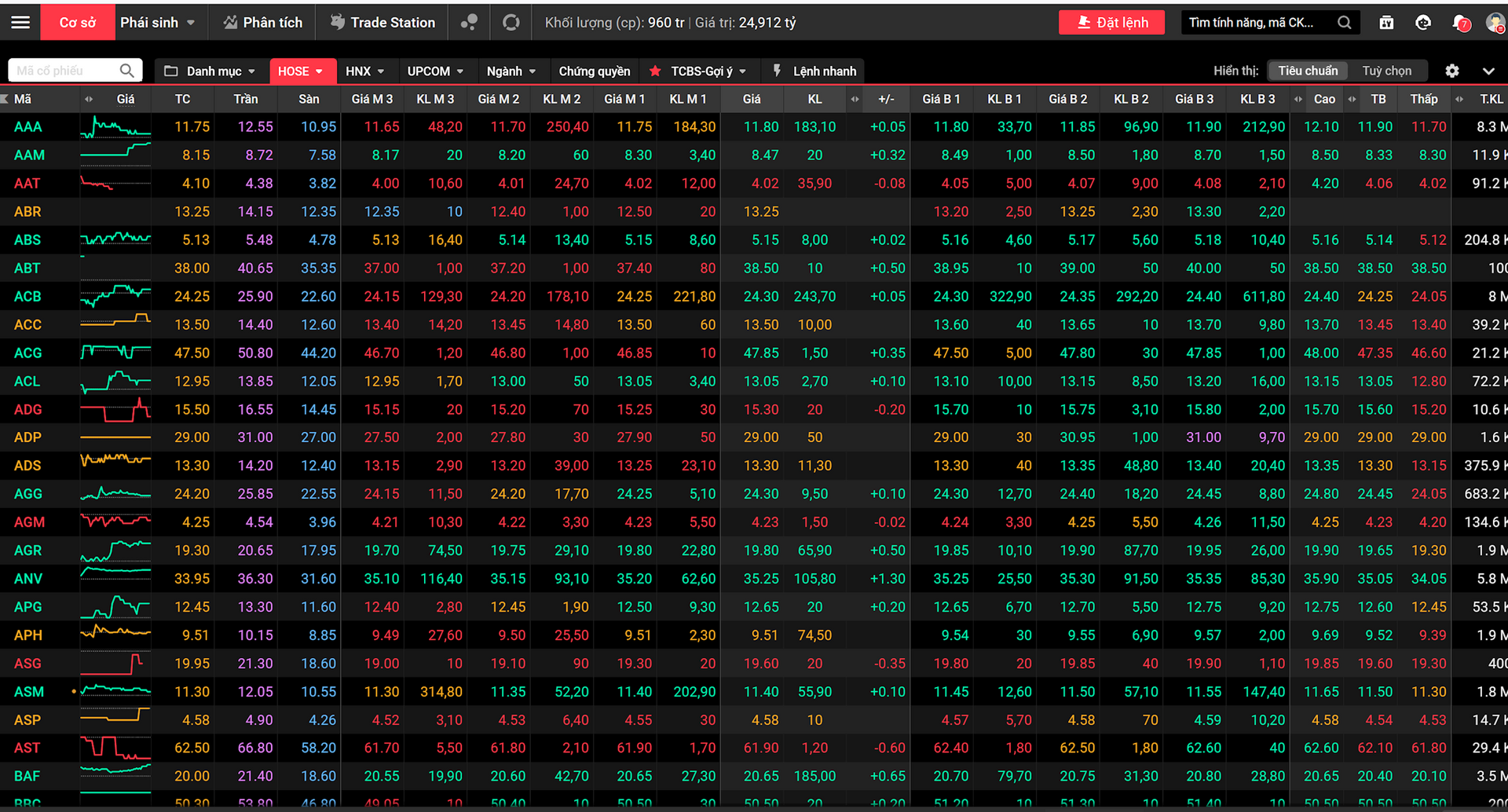Click the resize arrows icon beside Mã header
Screen dimensions: 1508x812
[x=89, y=99]
